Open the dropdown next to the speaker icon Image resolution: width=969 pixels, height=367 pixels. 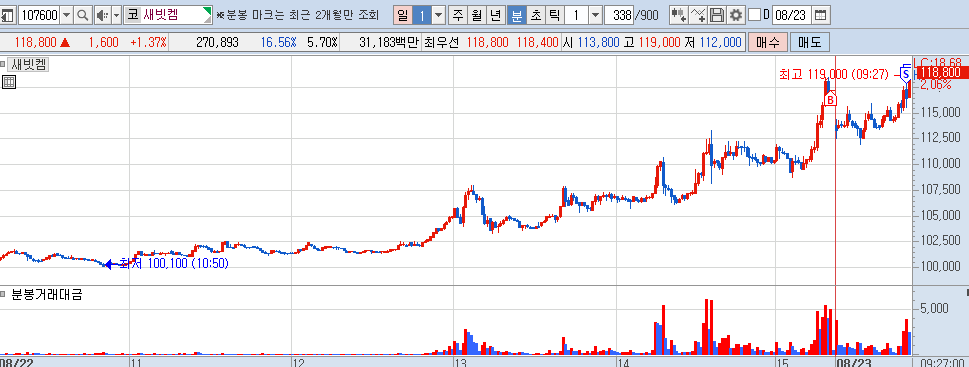[116, 15]
